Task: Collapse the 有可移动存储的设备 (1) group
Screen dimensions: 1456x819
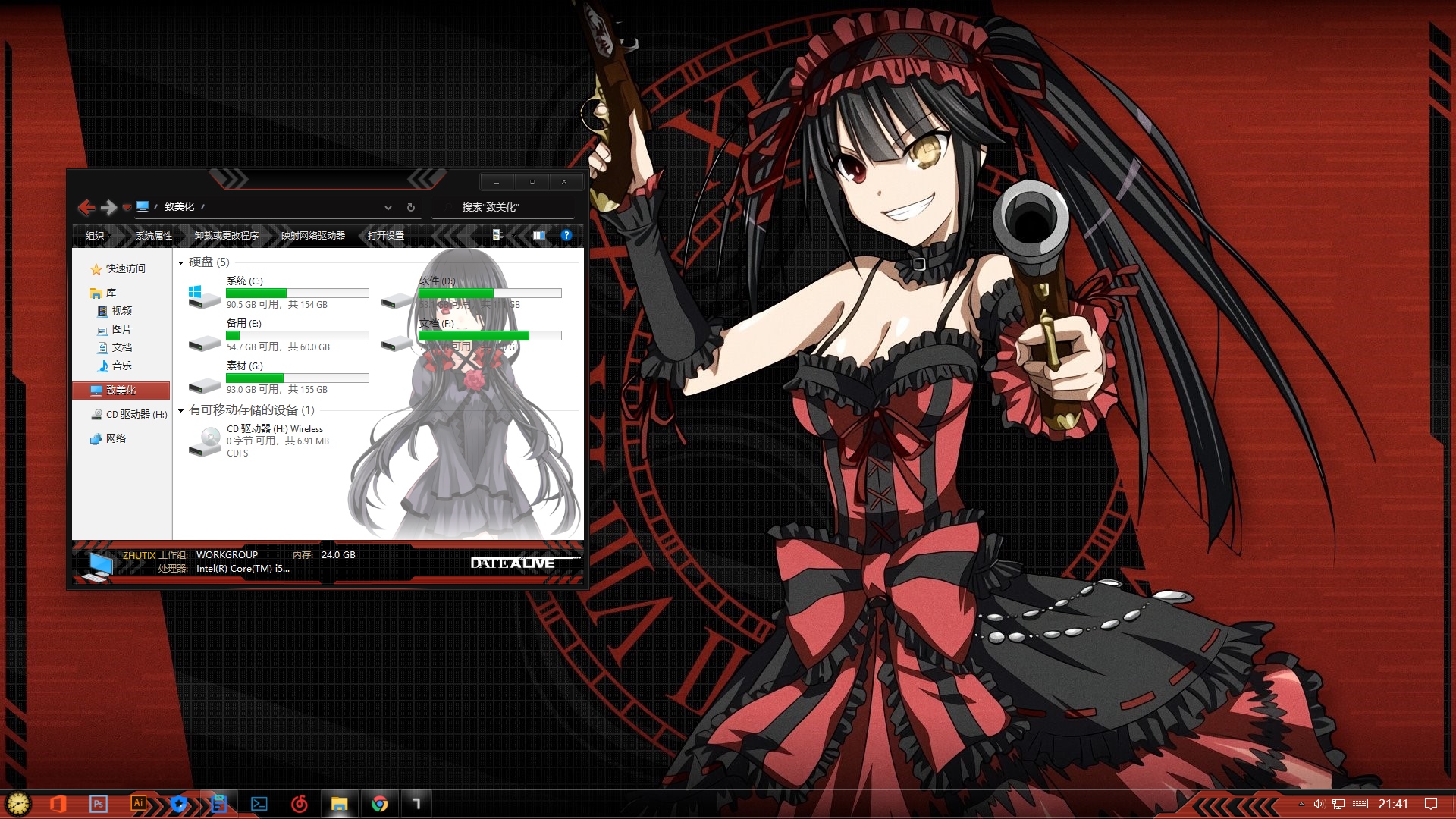Action: (x=181, y=410)
